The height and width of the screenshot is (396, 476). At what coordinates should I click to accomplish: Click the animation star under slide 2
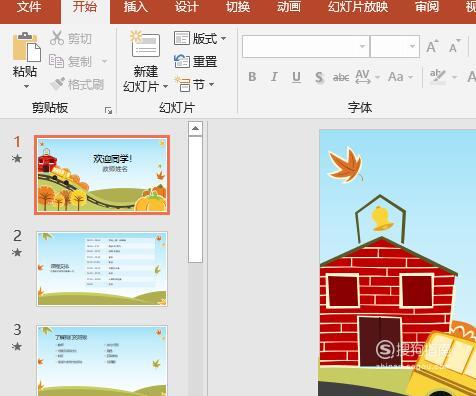coord(17,252)
